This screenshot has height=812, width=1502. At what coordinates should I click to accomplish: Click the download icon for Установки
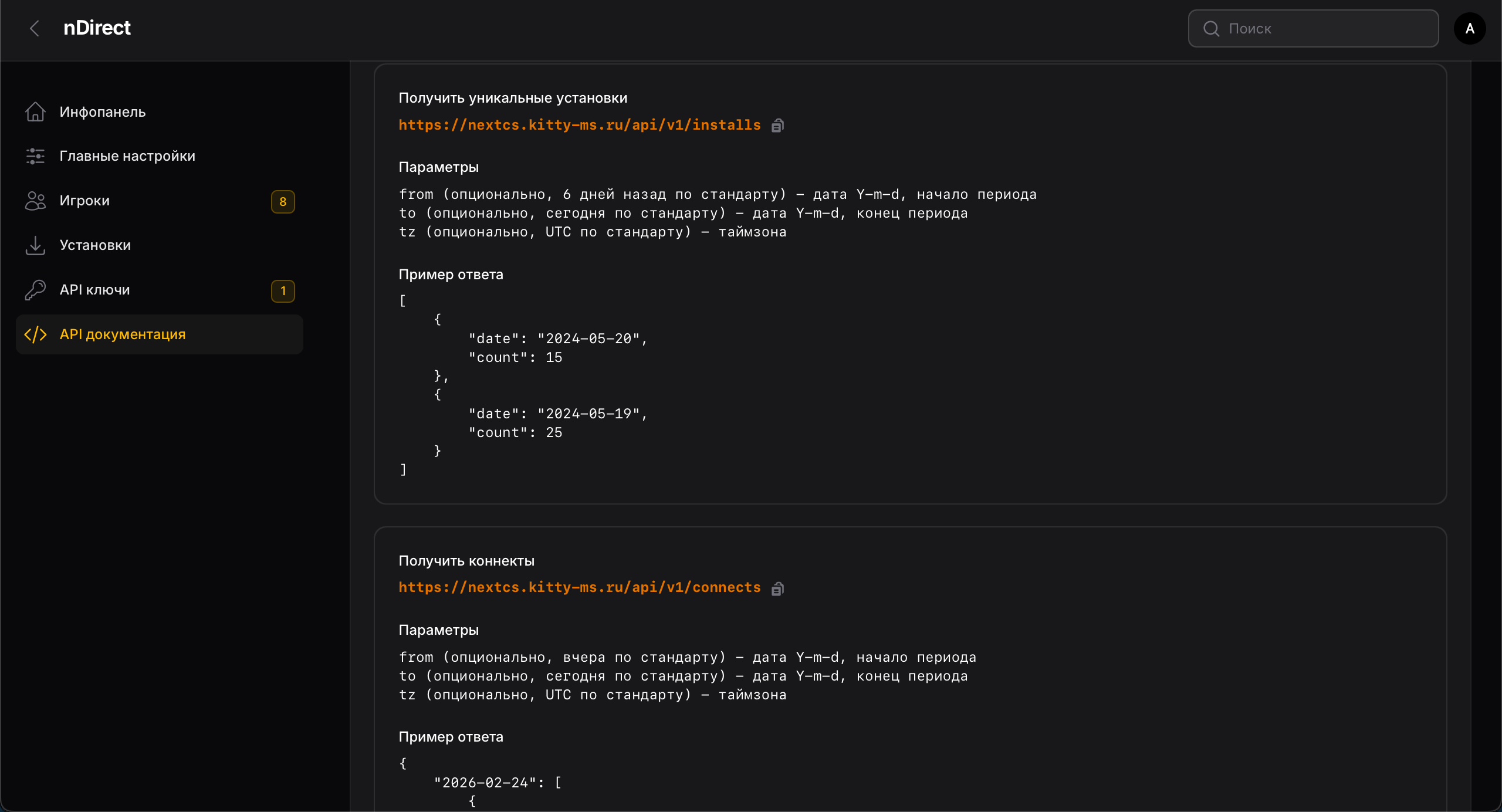pyautogui.click(x=35, y=245)
